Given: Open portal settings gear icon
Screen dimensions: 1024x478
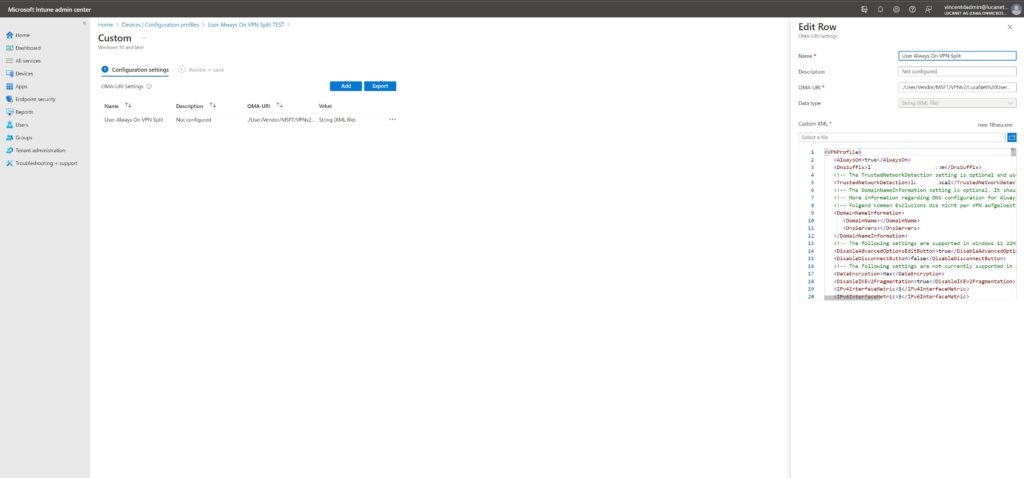Looking at the screenshot, I should (x=896, y=9).
